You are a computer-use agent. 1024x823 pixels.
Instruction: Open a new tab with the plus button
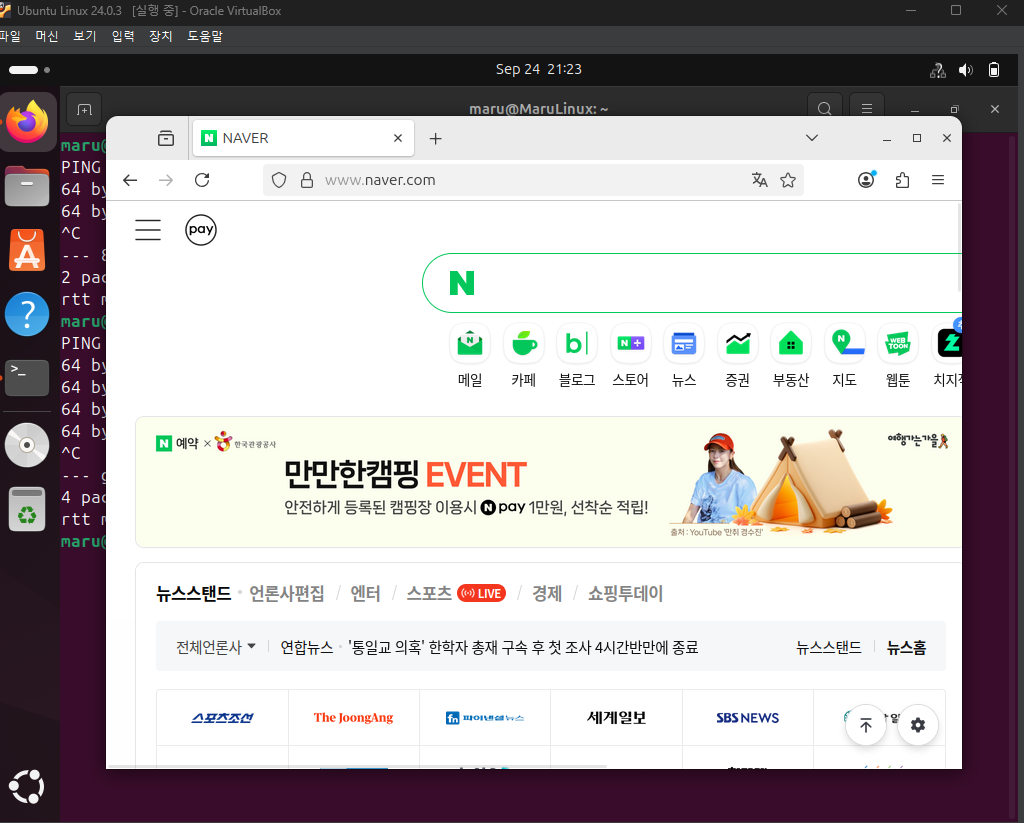[x=436, y=138]
